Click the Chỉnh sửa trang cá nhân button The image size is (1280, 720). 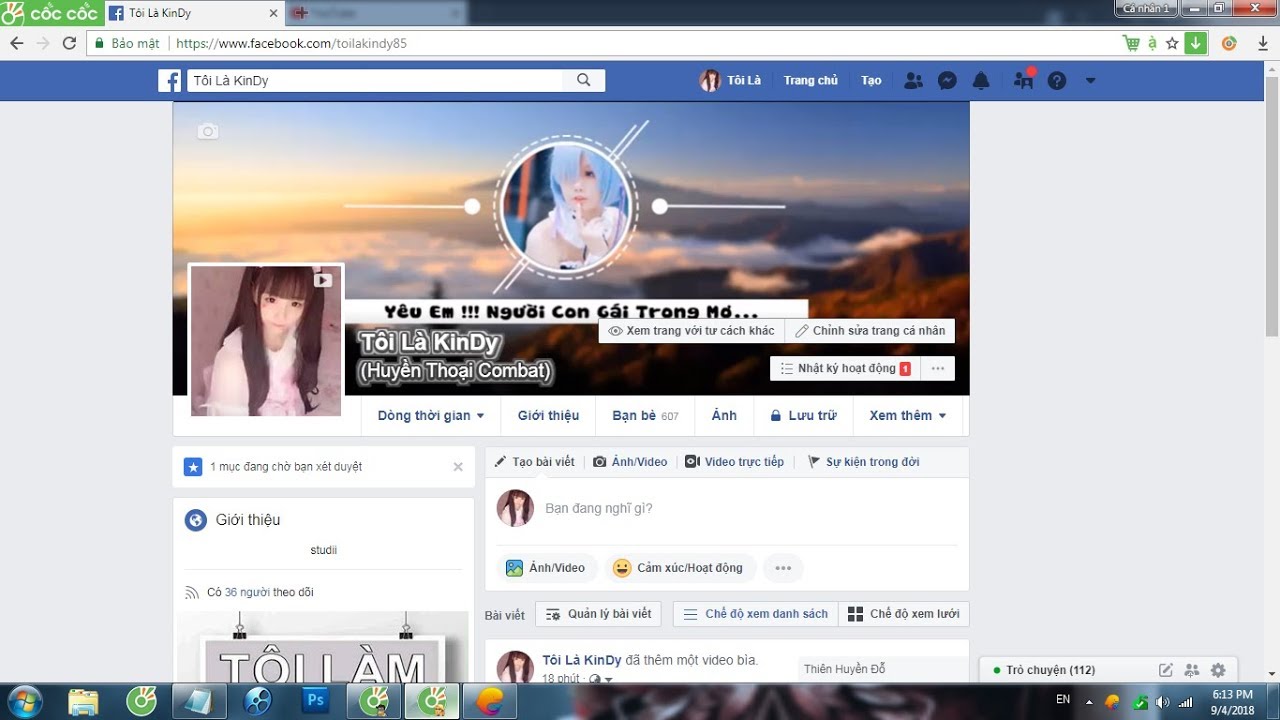tap(869, 330)
